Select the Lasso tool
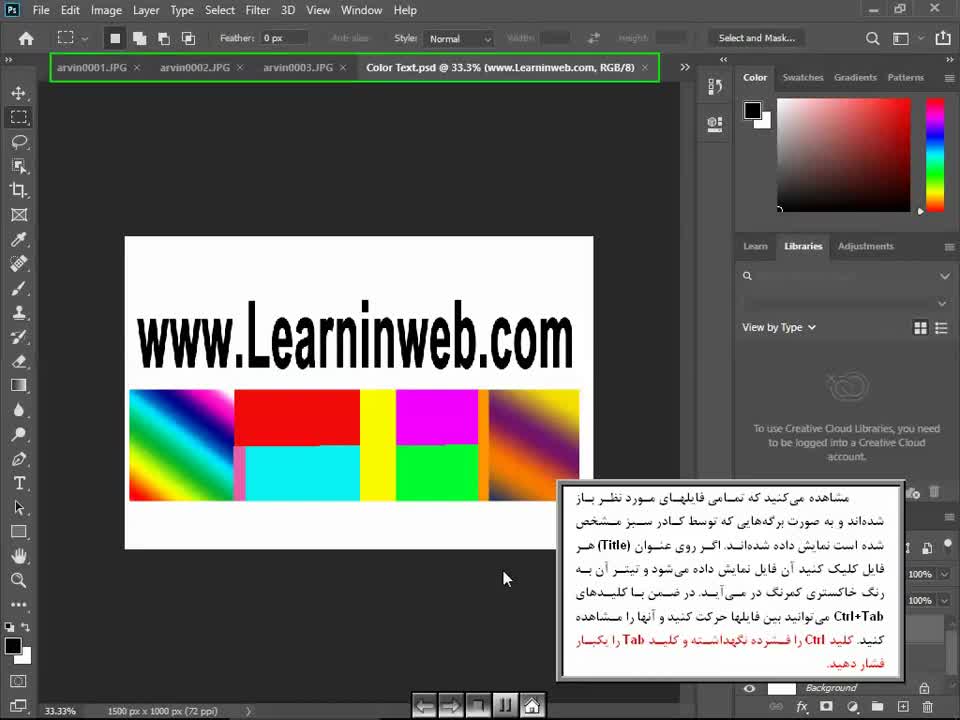Viewport: 960px width, 720px height. click(19, 142)
